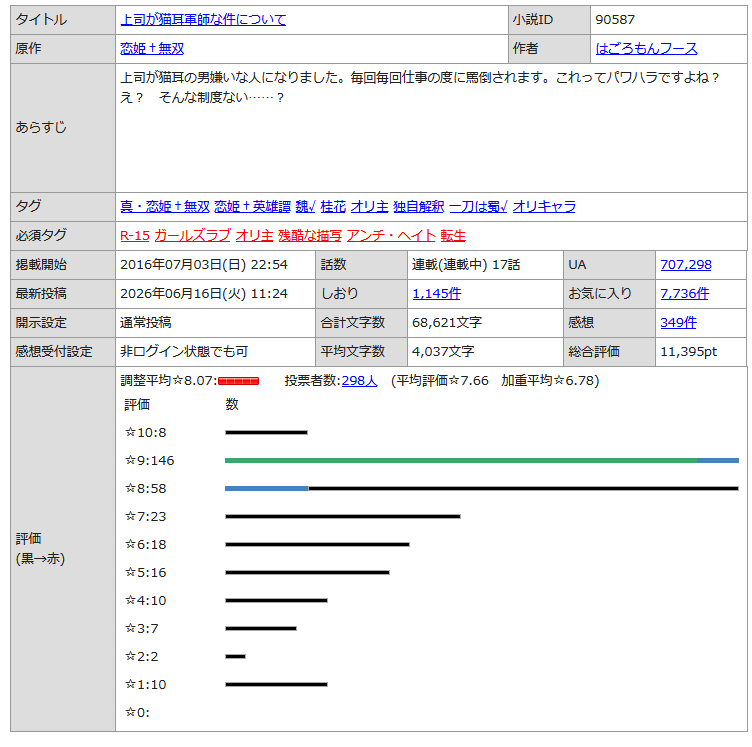Click the ☆5 rating bar

[307, 572]
